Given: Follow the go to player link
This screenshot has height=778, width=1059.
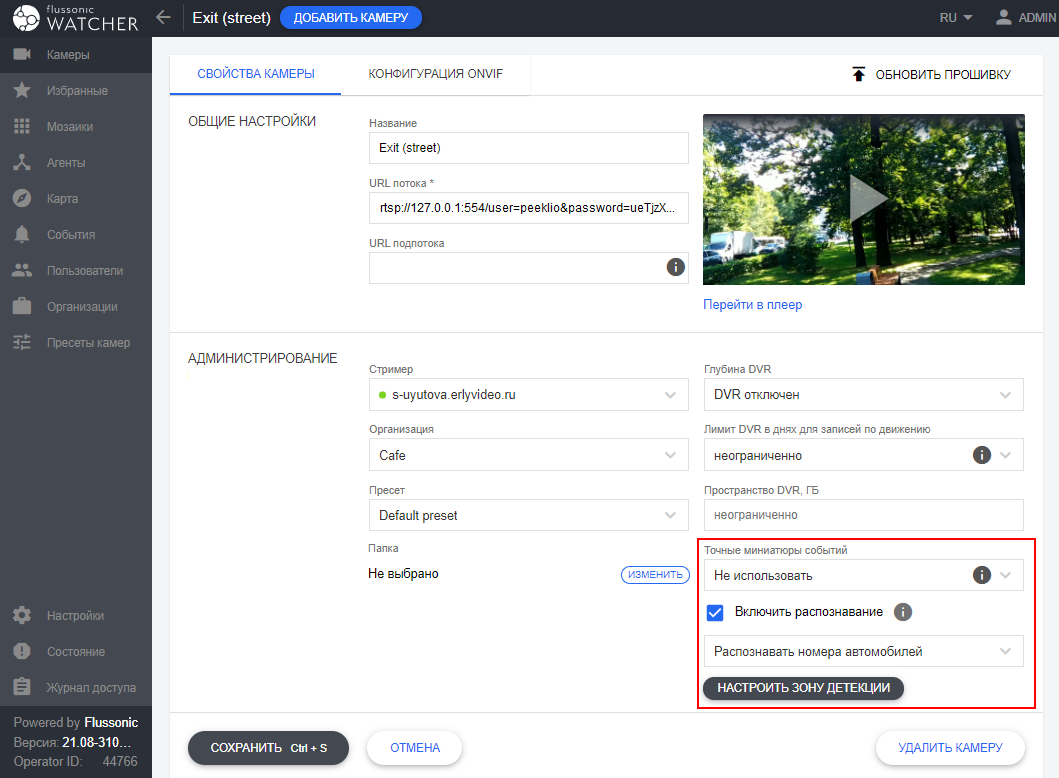Looking at the screenshot, I should [x=752, y=304].
